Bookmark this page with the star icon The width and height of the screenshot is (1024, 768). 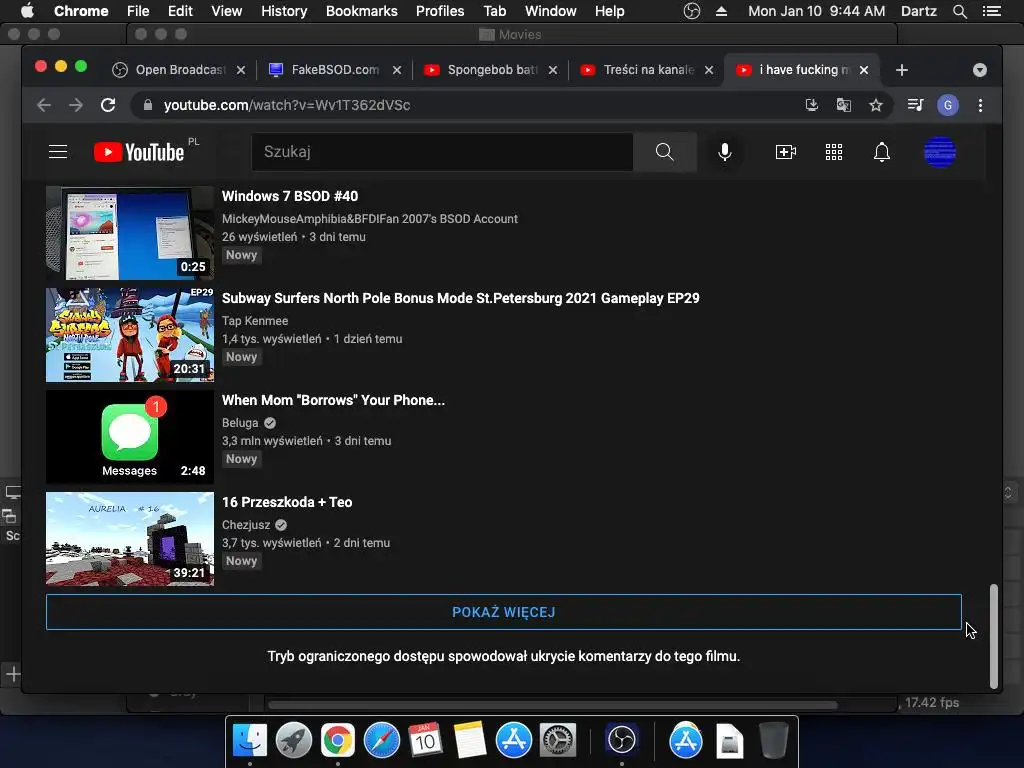coord(876,105)
